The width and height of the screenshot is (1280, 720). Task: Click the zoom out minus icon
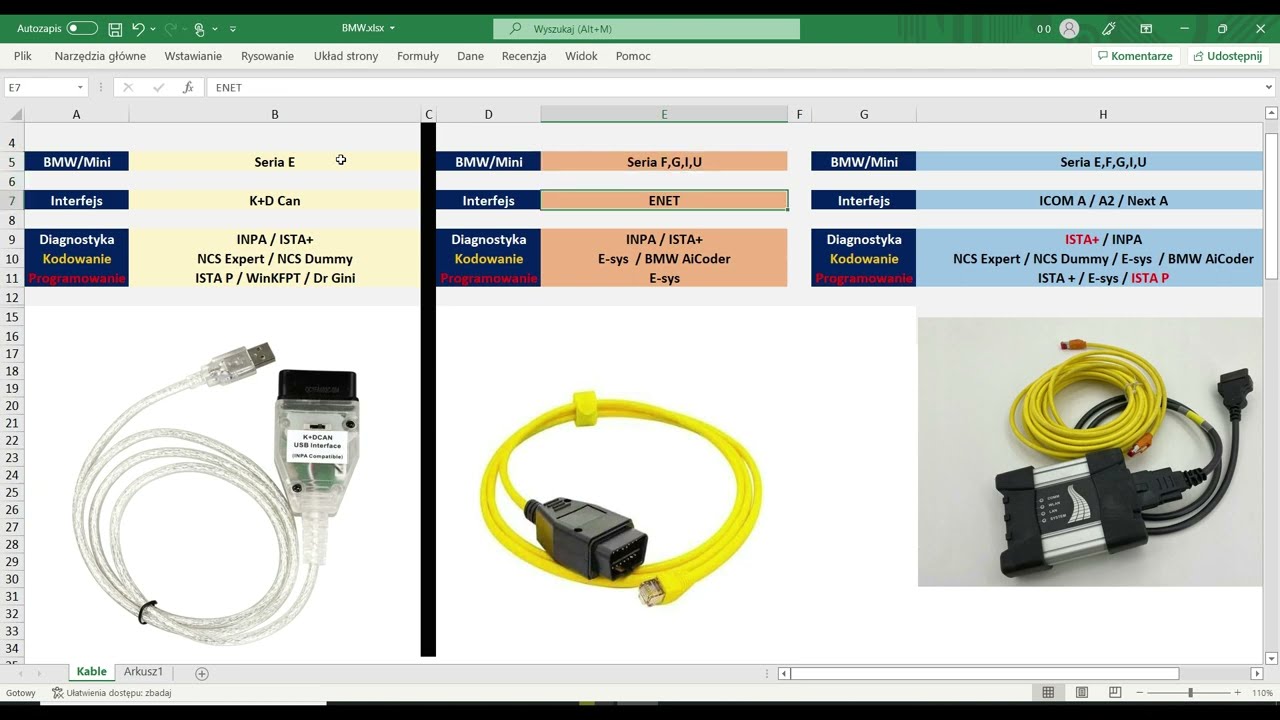click(1141, 693)
